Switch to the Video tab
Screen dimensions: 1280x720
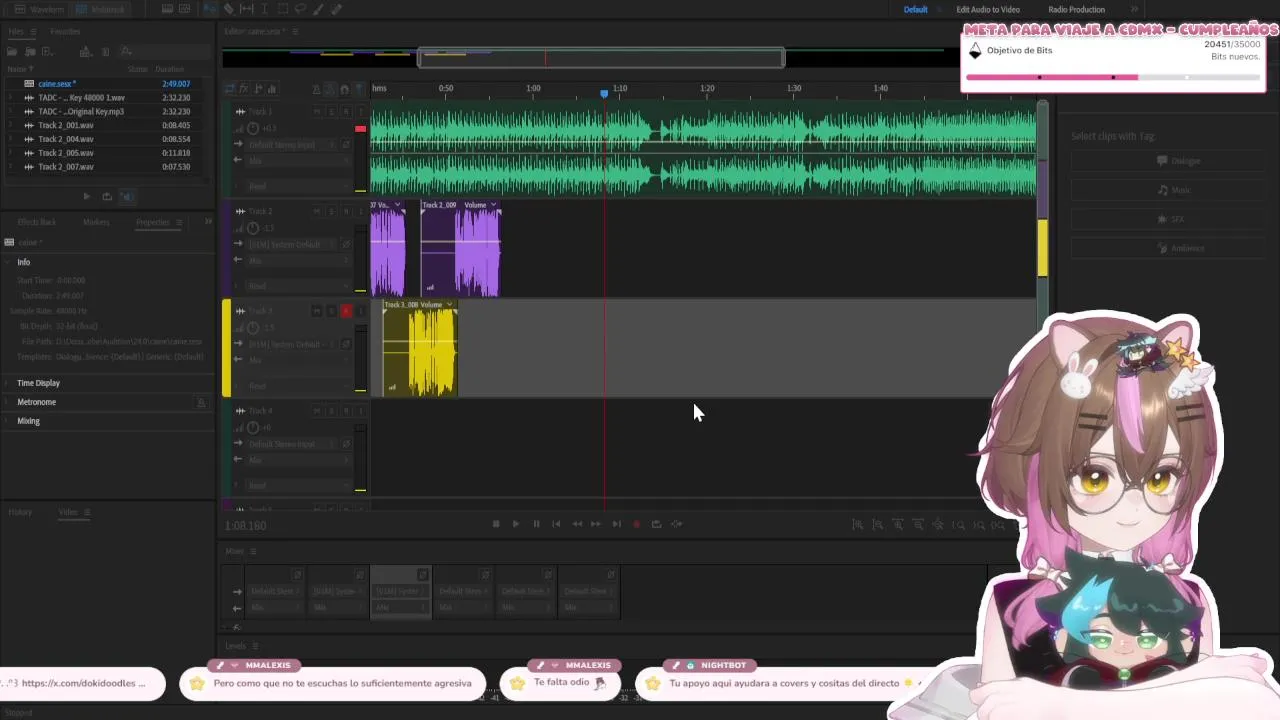pyautogui.click(x=68, y=512)
